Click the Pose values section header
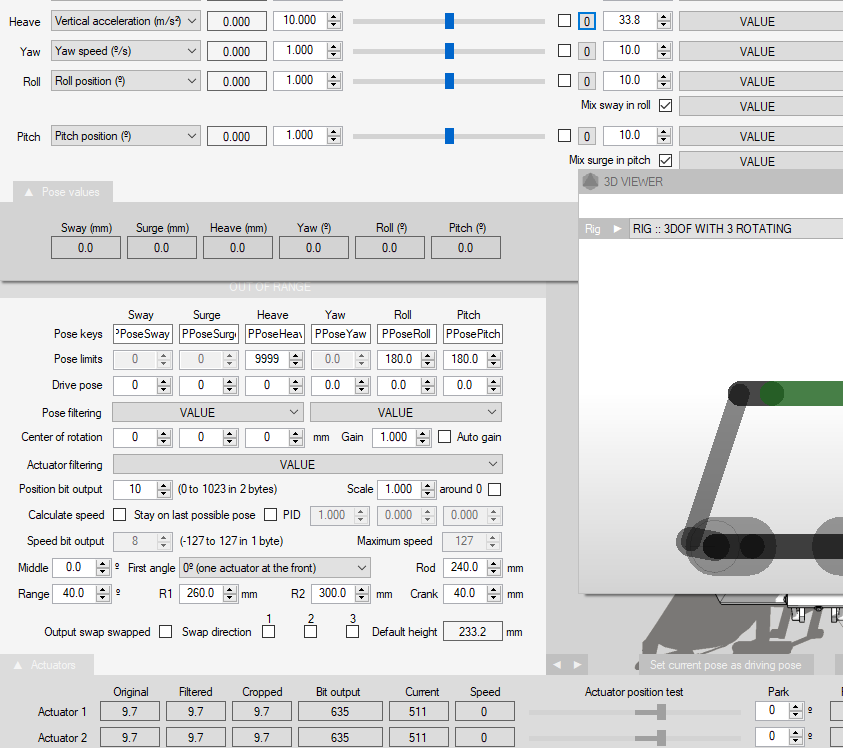Image resolution: width=843 pixels, height=748 pixels. click(69, 192)
